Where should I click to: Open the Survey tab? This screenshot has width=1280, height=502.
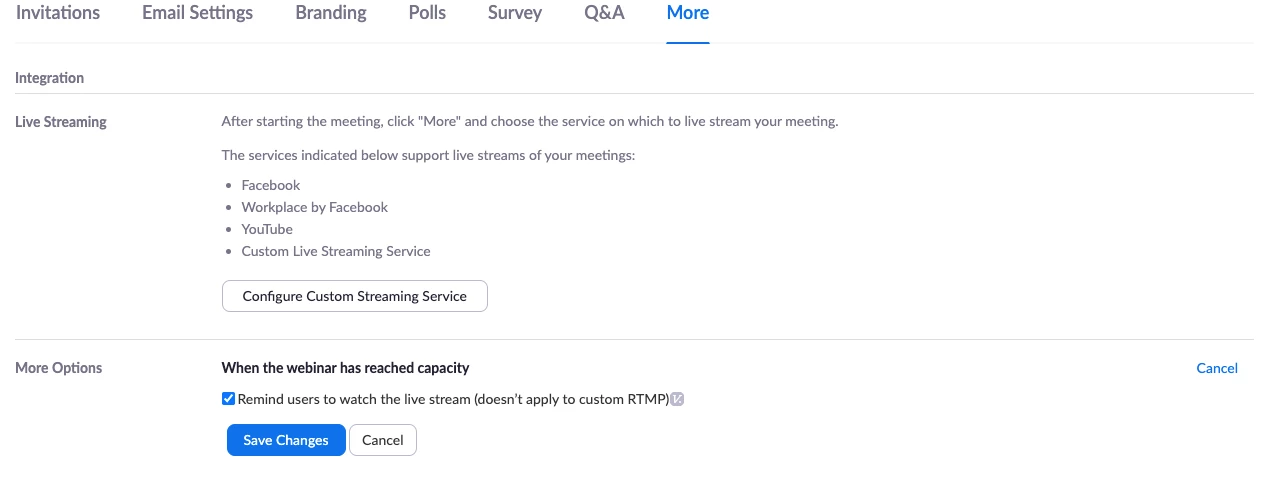click(515, 13)
